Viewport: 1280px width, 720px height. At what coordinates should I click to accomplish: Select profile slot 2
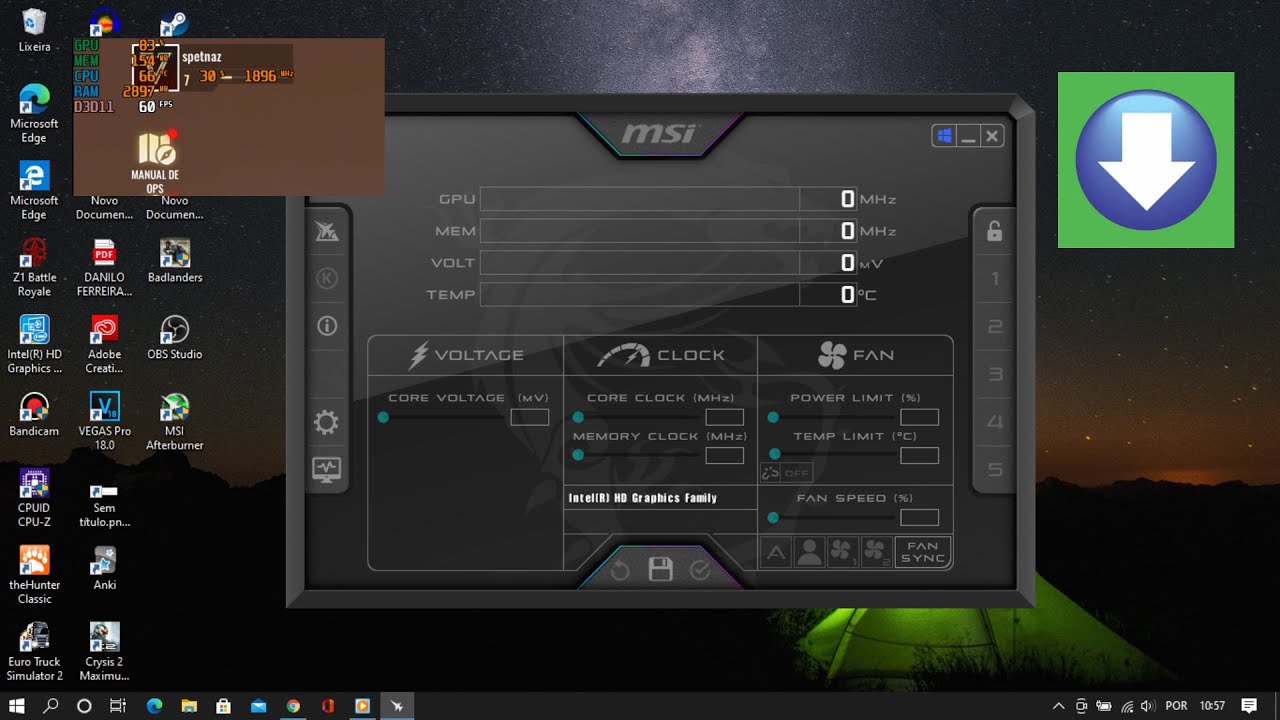pyautogui.click(x=994, y=327)
